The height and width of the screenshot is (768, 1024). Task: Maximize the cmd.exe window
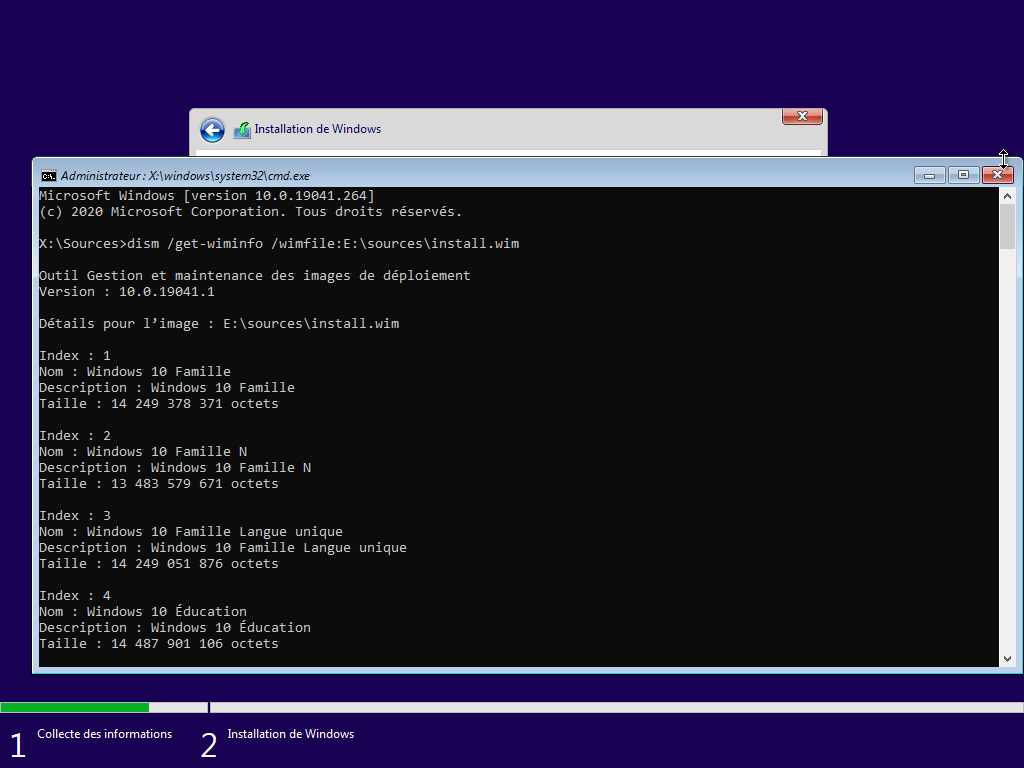(963, 175)
